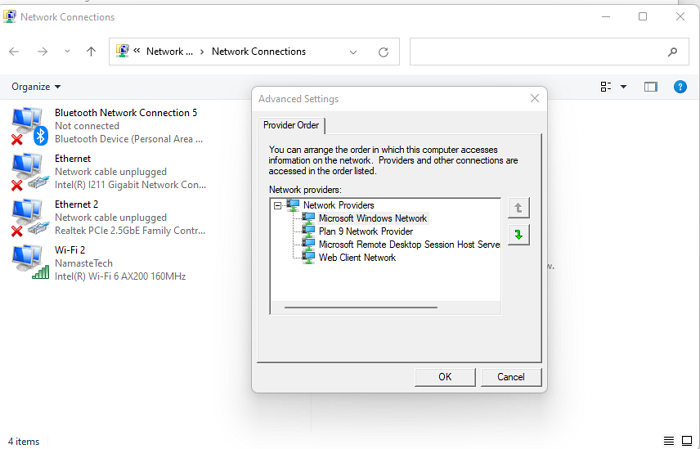Collapse the Network Providers tree node
Image resolution: width=700 pixels, height=449 pixels.
pyautogui.click(x=278, y=206)
